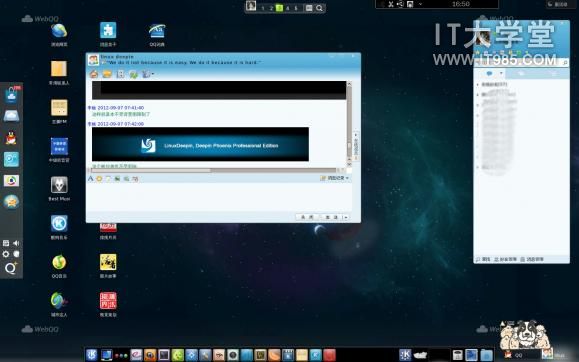Viewport: 579px width, 362px height.
Task: Click the chat history vertical scrollbar
Action: [x=349, y=123]
